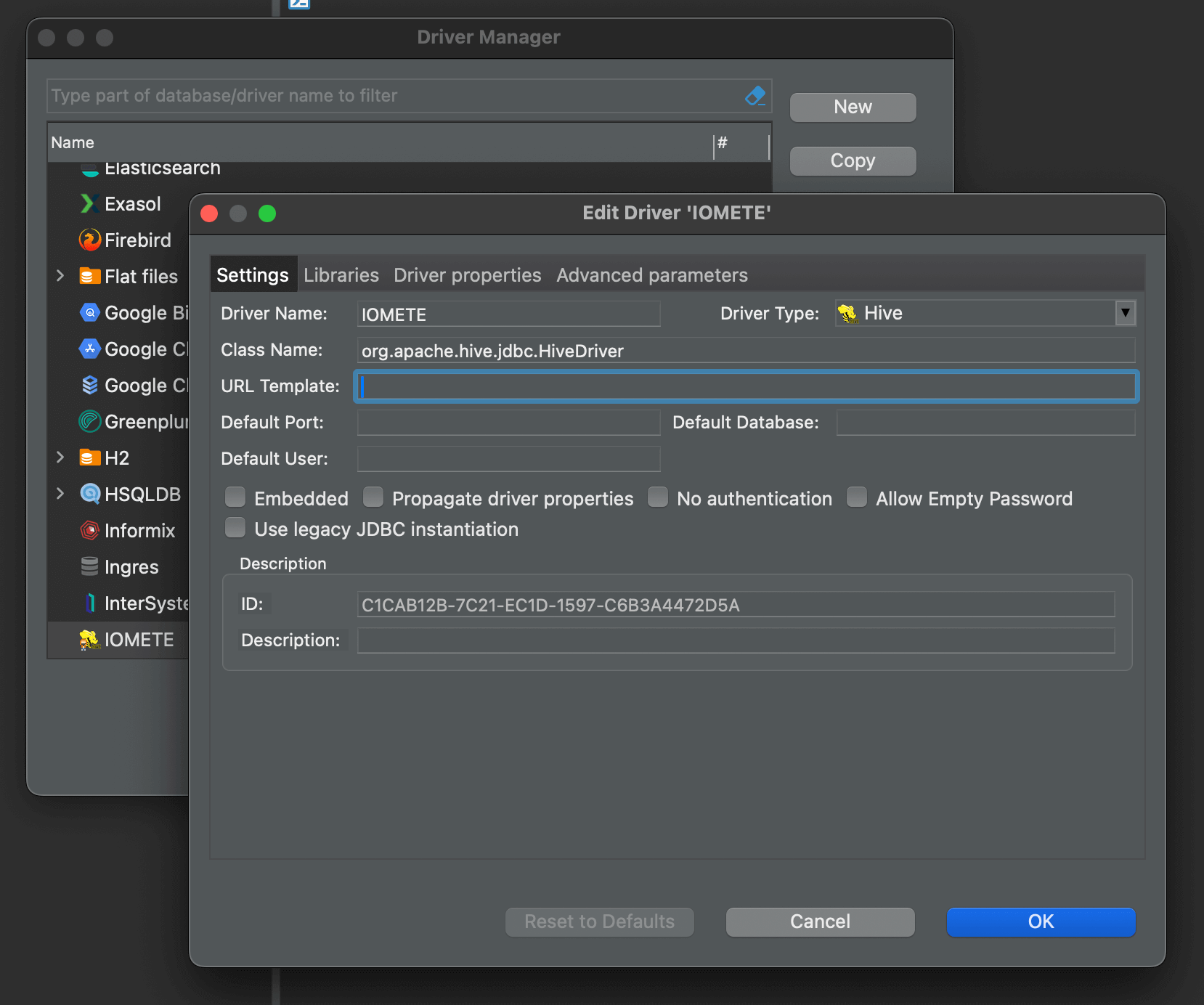
Task: Expand the H2 tree node
Action: coord(60,457)
